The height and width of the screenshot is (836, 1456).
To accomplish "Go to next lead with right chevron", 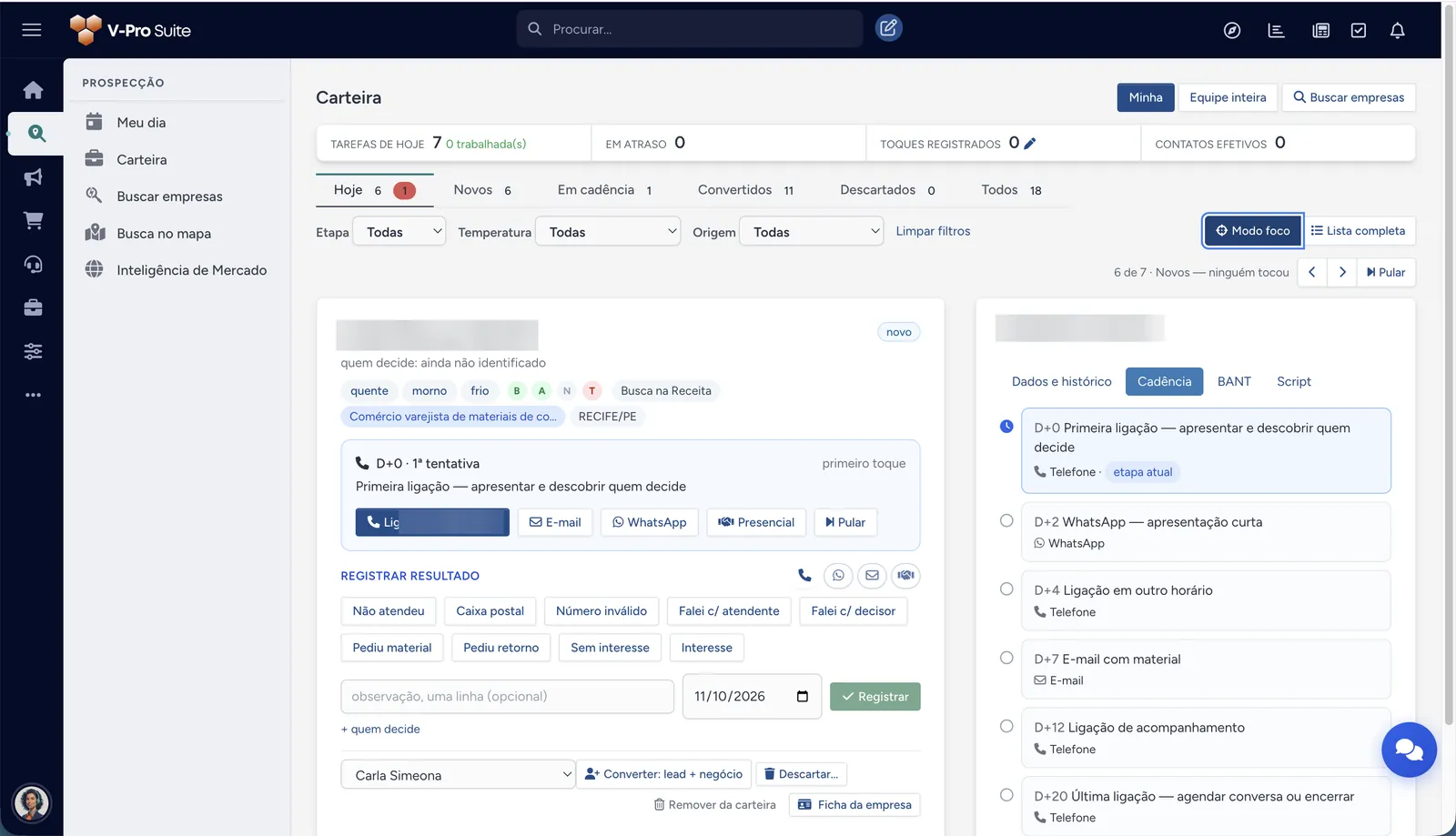I will [1342, 272].
